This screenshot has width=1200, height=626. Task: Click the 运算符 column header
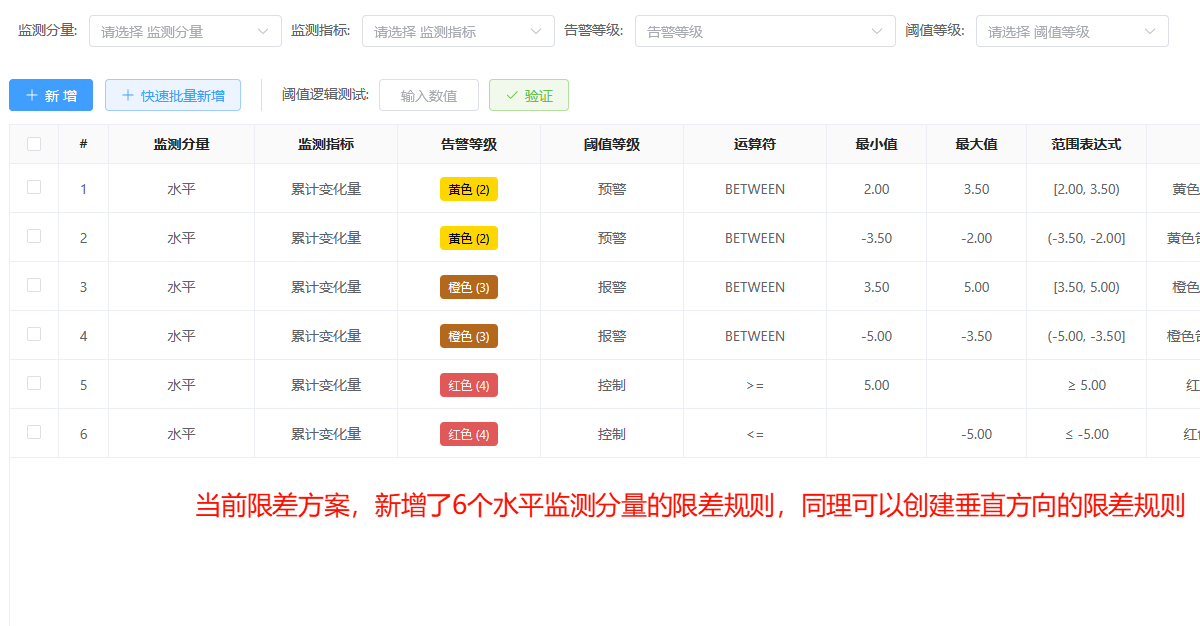click(x=755, y=144)
